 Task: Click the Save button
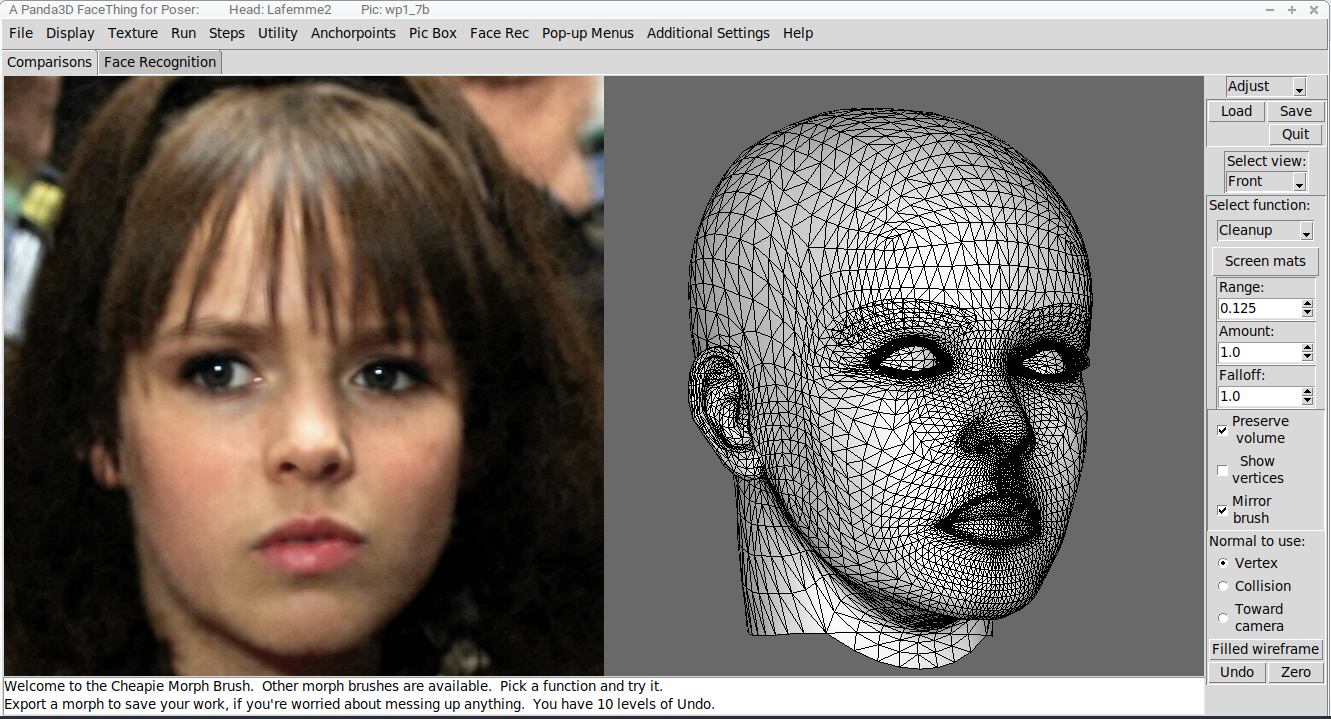click(1296, 111)
